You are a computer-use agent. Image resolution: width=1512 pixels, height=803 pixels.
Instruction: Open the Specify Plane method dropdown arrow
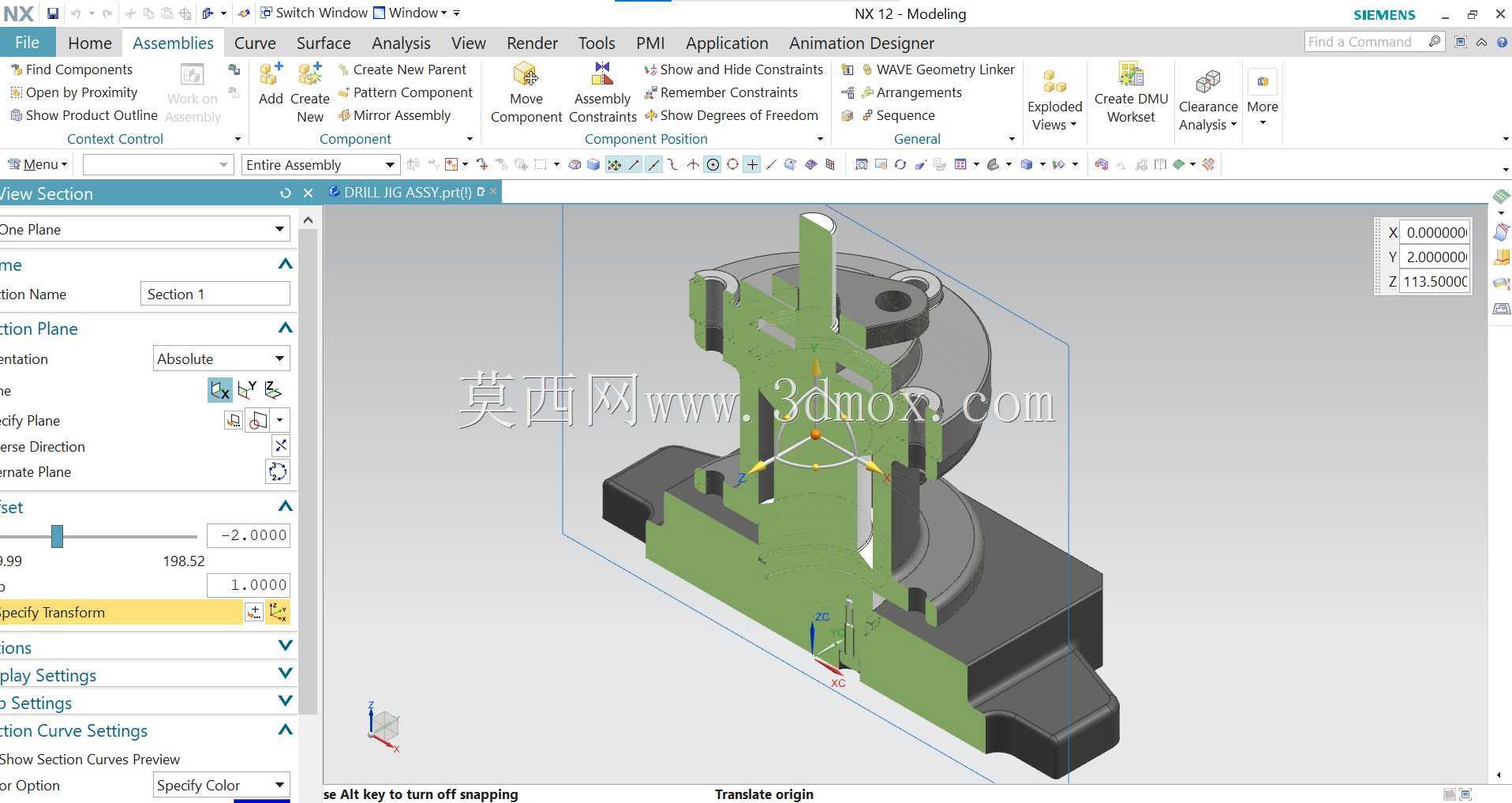point(279,420)
